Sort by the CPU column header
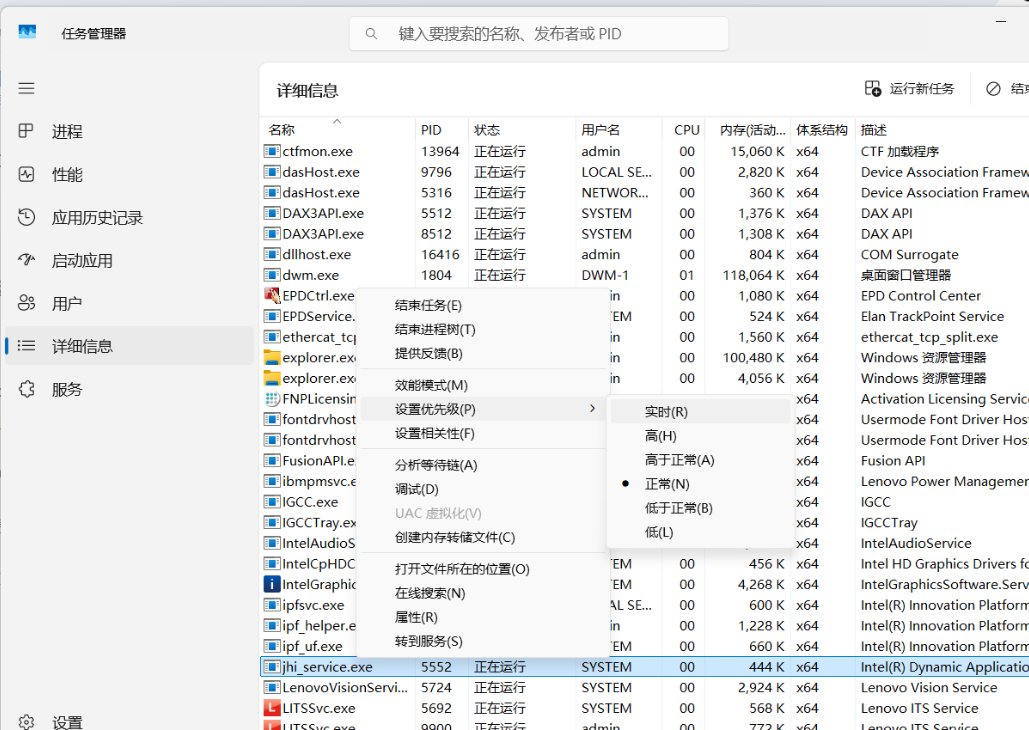Viewport: 1029px width, 730px height. pos(684,130)
